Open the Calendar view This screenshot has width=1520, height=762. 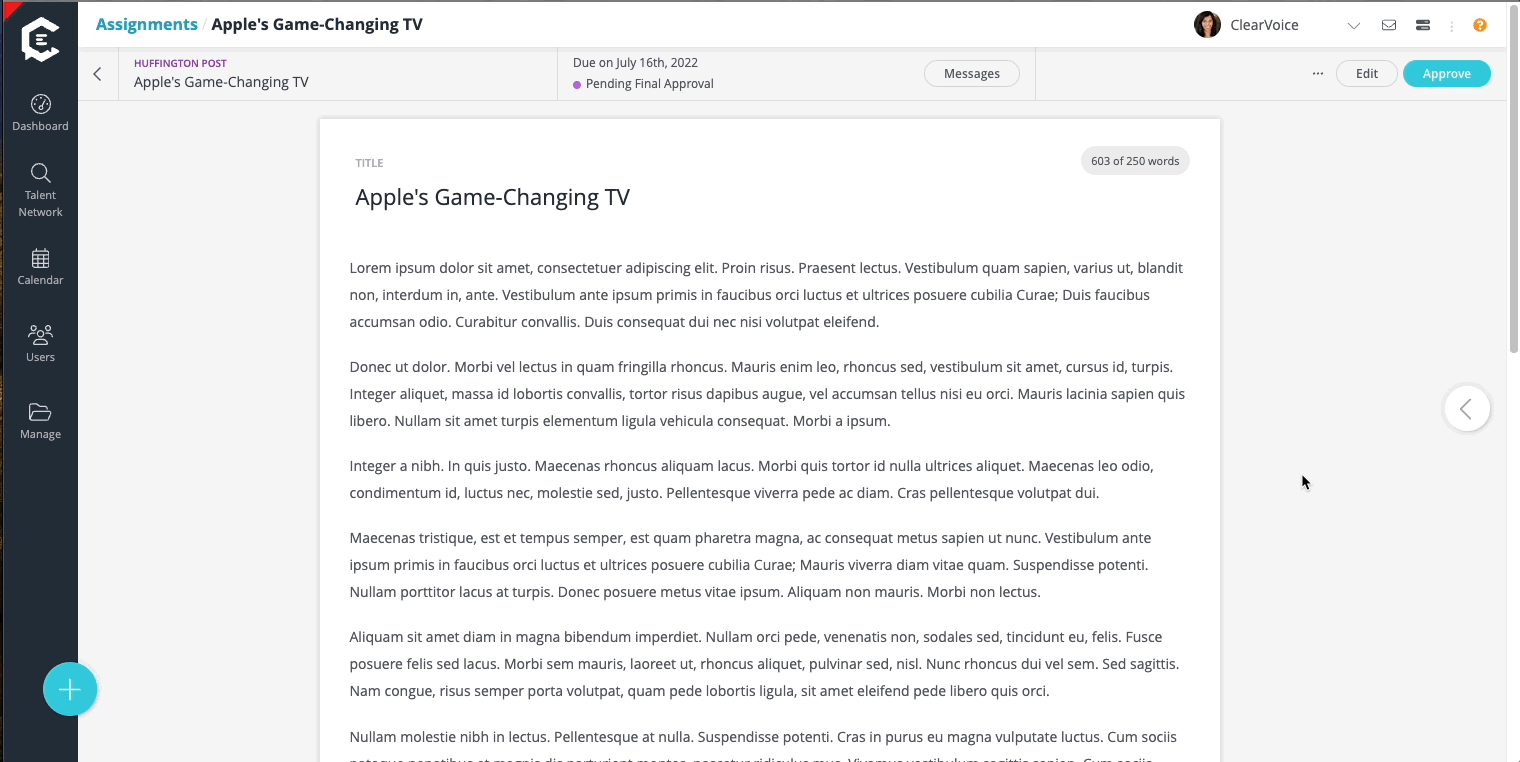(40, 267)
